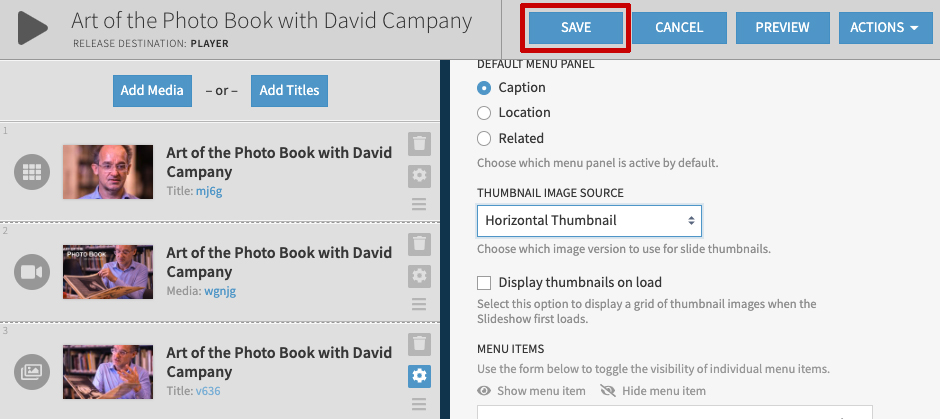The width and height of the screenshot is (940, 419).
Task: Expand the Actions dropdown menu
Action: [883, 28]
